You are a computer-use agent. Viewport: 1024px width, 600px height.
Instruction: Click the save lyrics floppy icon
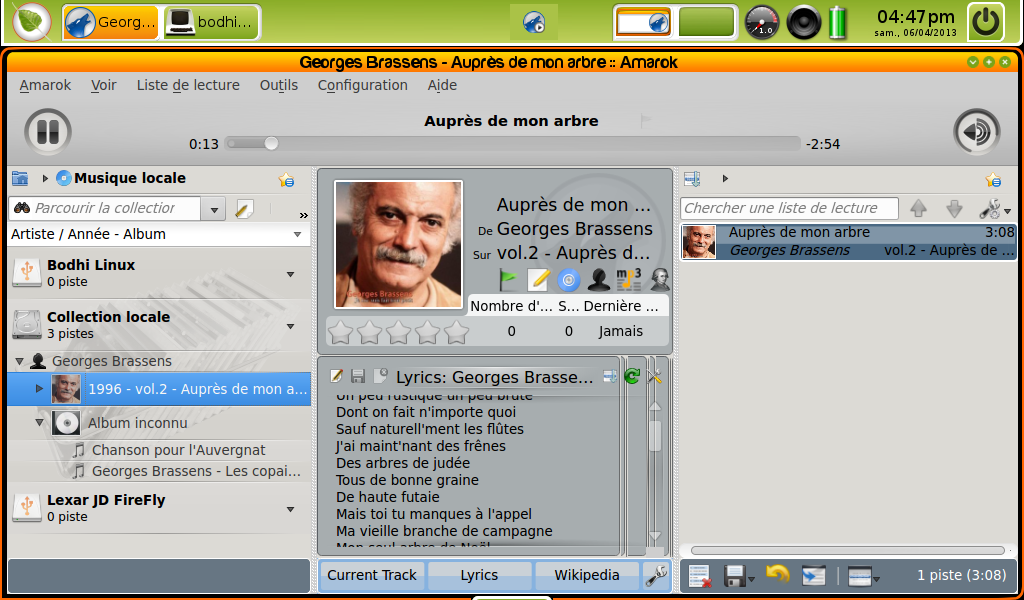click(x=358, y=376)
